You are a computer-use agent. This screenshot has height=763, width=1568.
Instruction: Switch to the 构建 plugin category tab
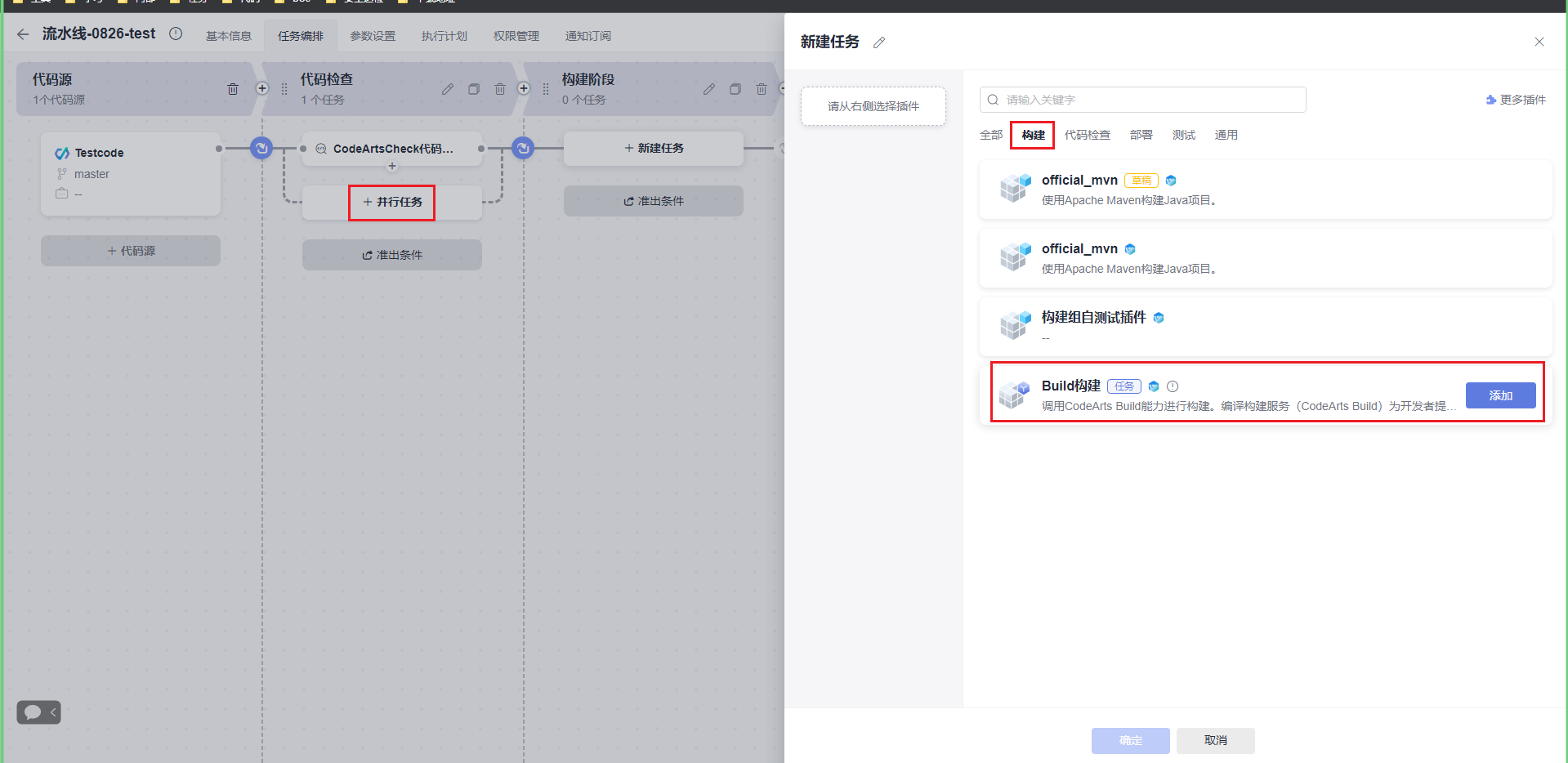[x=1033, y=135]
